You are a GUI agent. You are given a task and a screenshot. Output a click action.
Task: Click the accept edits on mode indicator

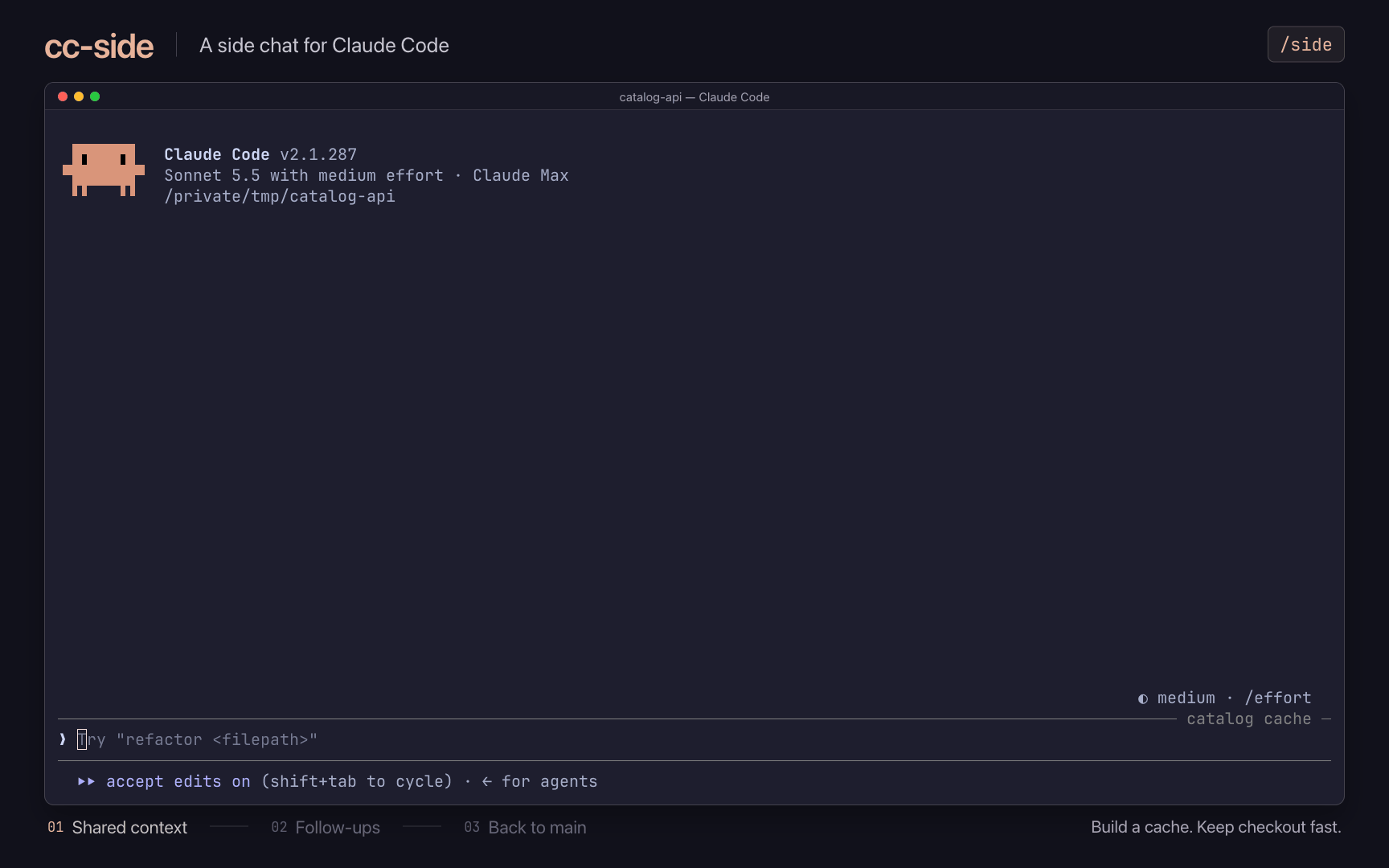tap(178, 781)
